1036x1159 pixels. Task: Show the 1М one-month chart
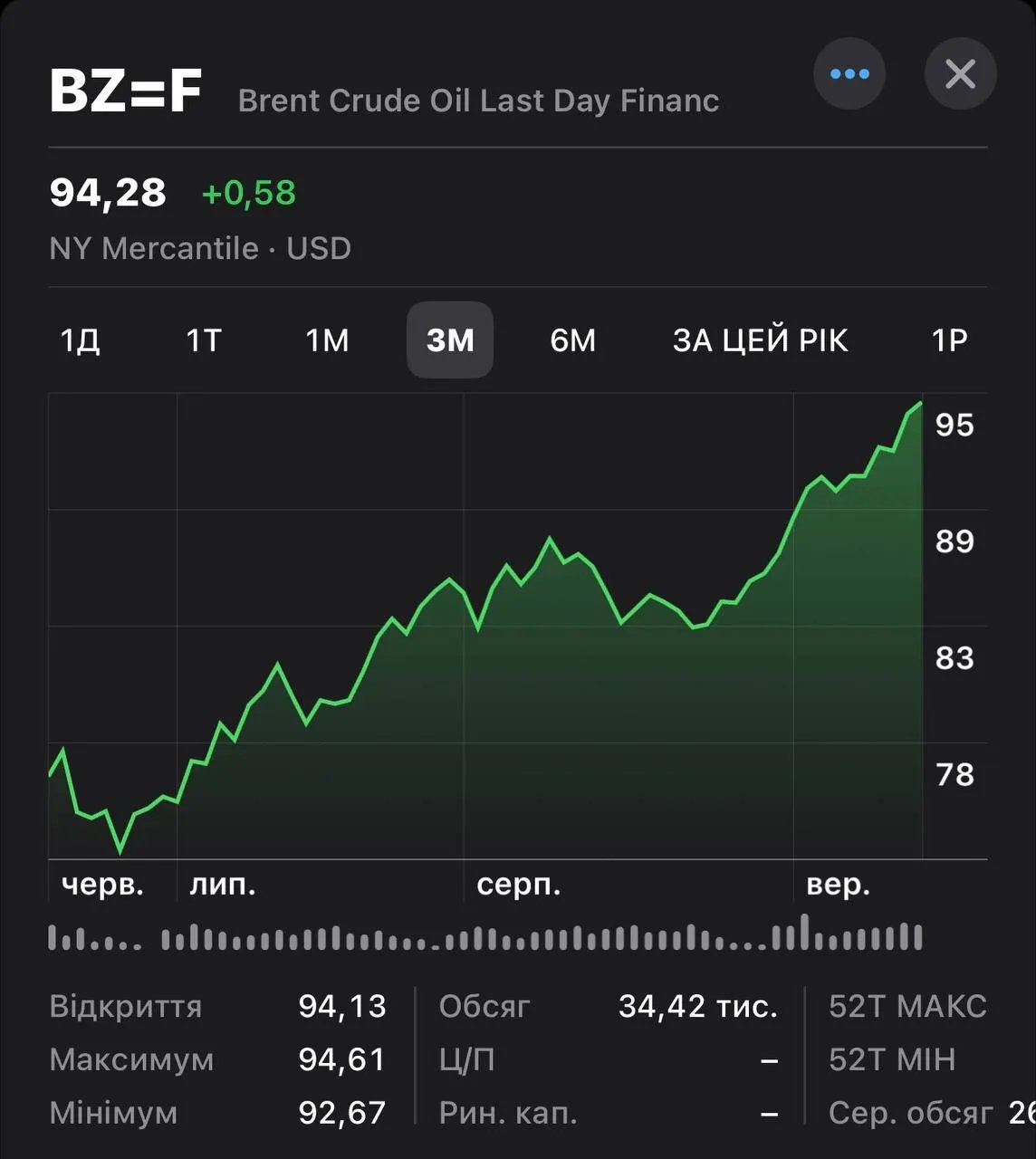(x=327, y=340)
